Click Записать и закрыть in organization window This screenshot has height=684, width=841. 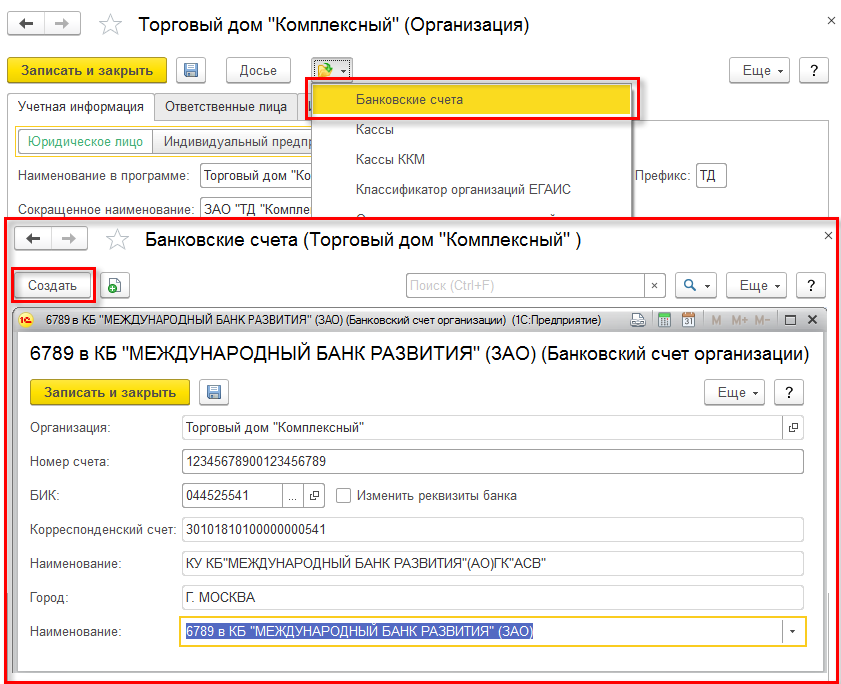pyautogui.click(x=87, y=70)
